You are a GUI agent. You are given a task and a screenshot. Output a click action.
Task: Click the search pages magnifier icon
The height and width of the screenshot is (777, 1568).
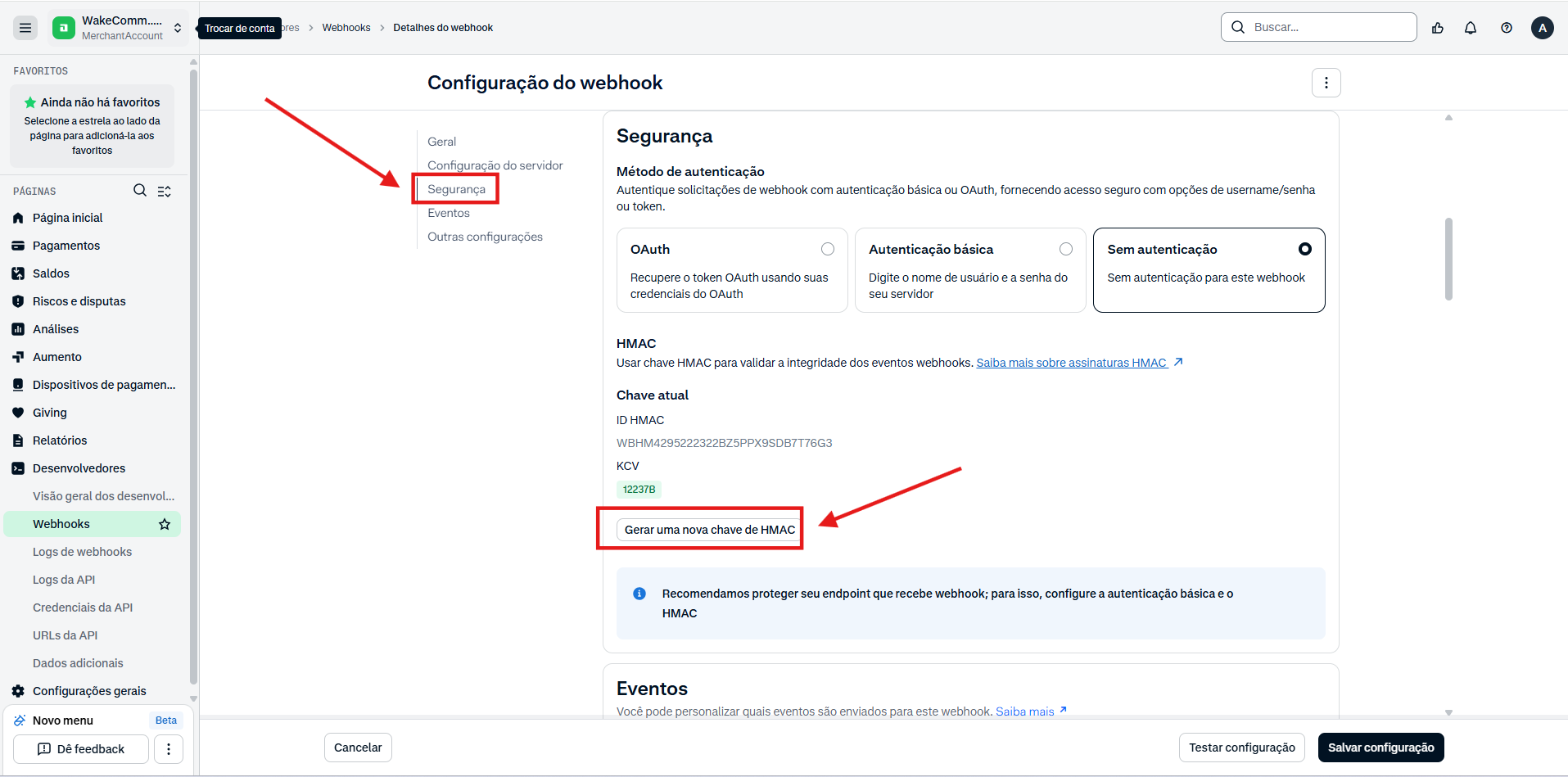[140, 191]
